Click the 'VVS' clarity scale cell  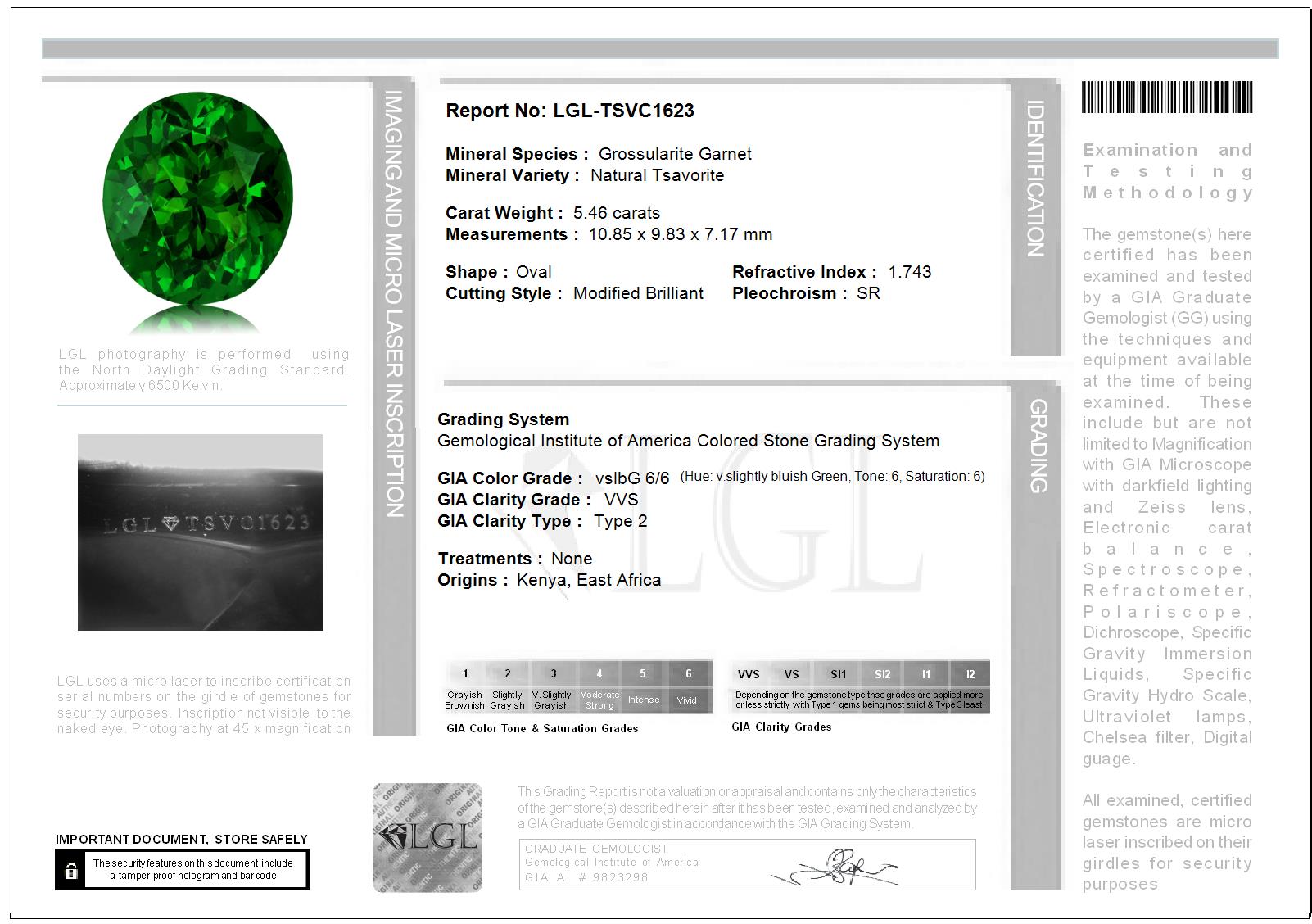point(749,674)
